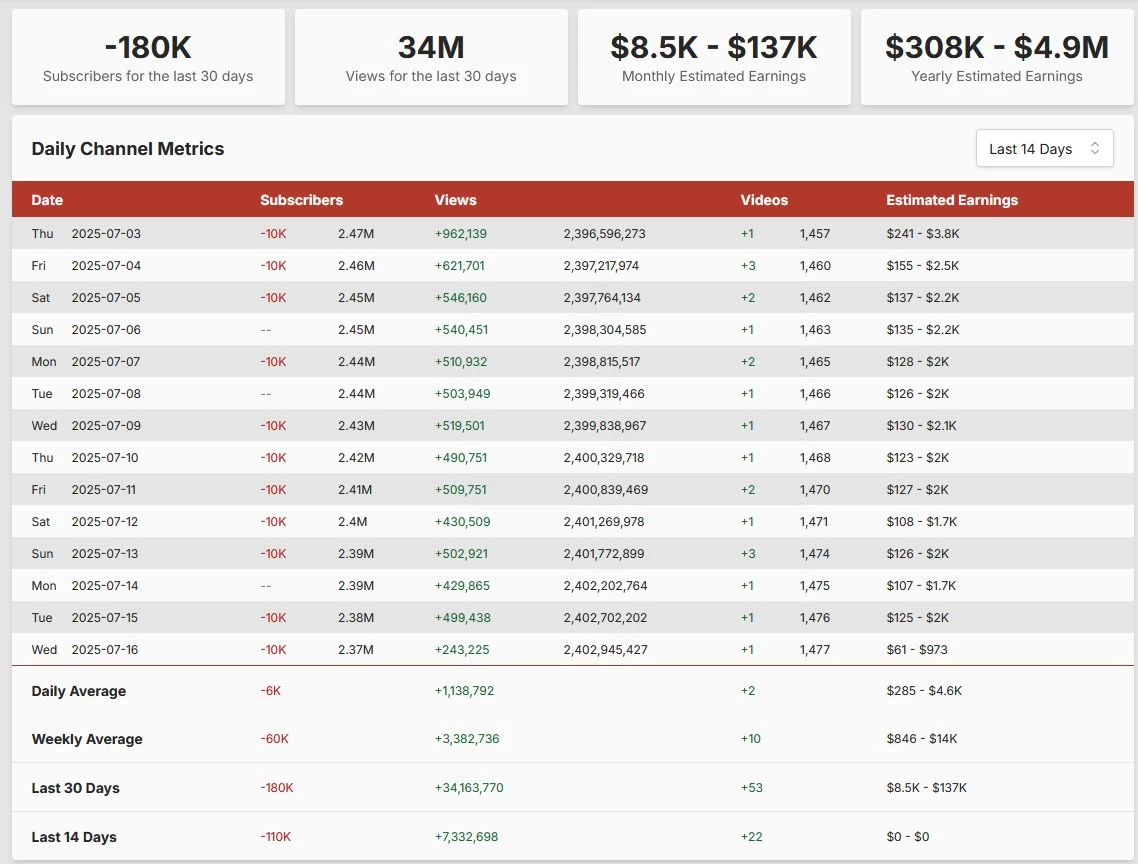
Task: Click weekly average views +3,382,736
Action: point(467,738)
